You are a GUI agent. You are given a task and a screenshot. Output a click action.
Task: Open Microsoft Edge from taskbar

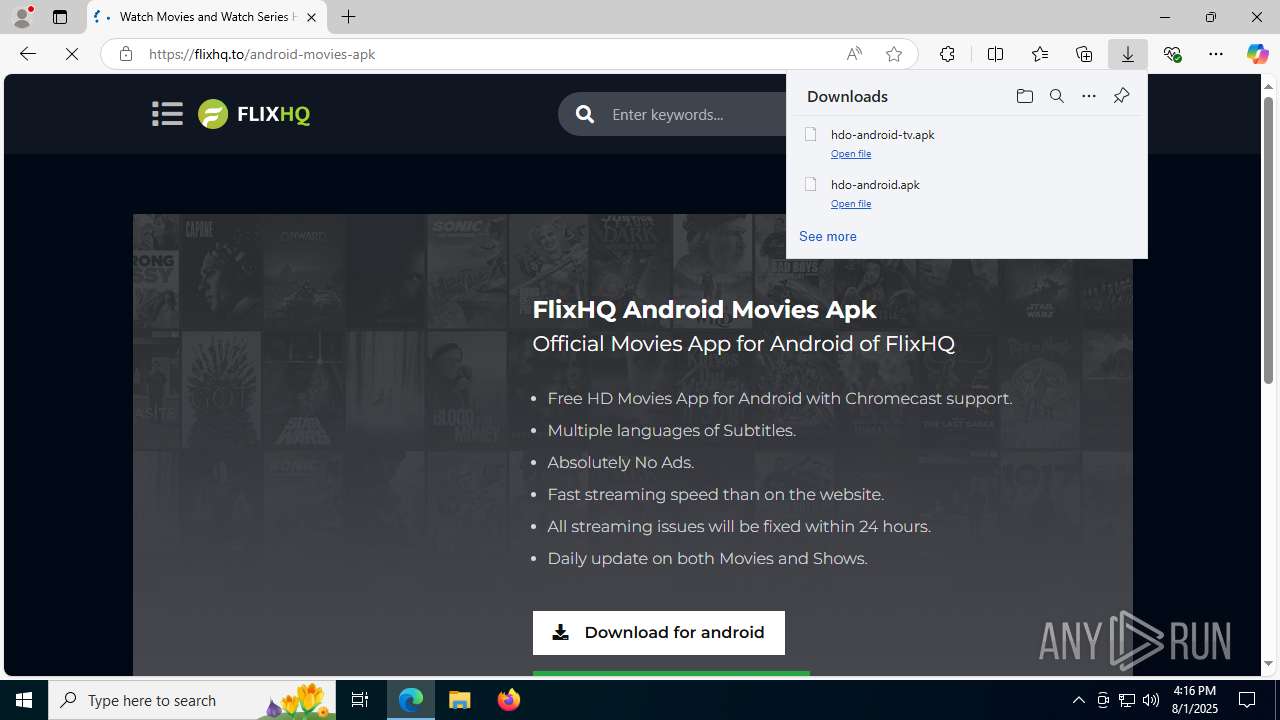pyautogui.click(x=411, y=700)
